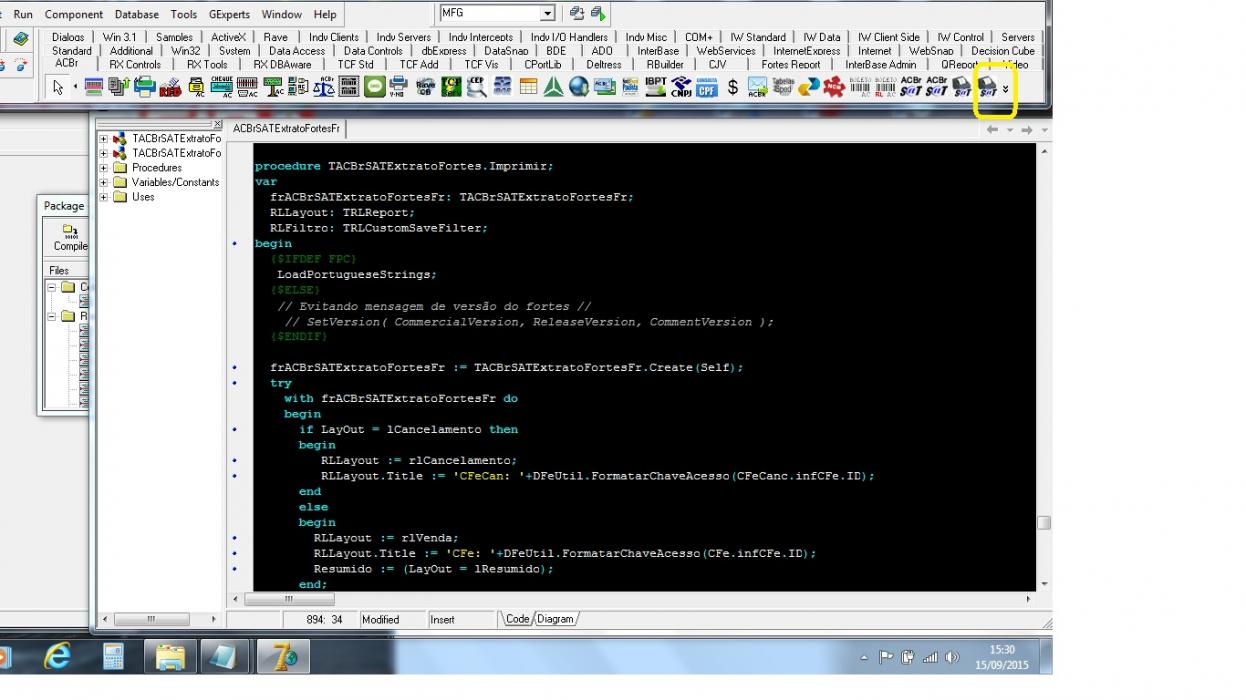Image resolution: width=1246 pixels, height=700 pixels.
Task: Select the CEP magnifier component icon
Action: pyautogui.click(x=476, y=87)
